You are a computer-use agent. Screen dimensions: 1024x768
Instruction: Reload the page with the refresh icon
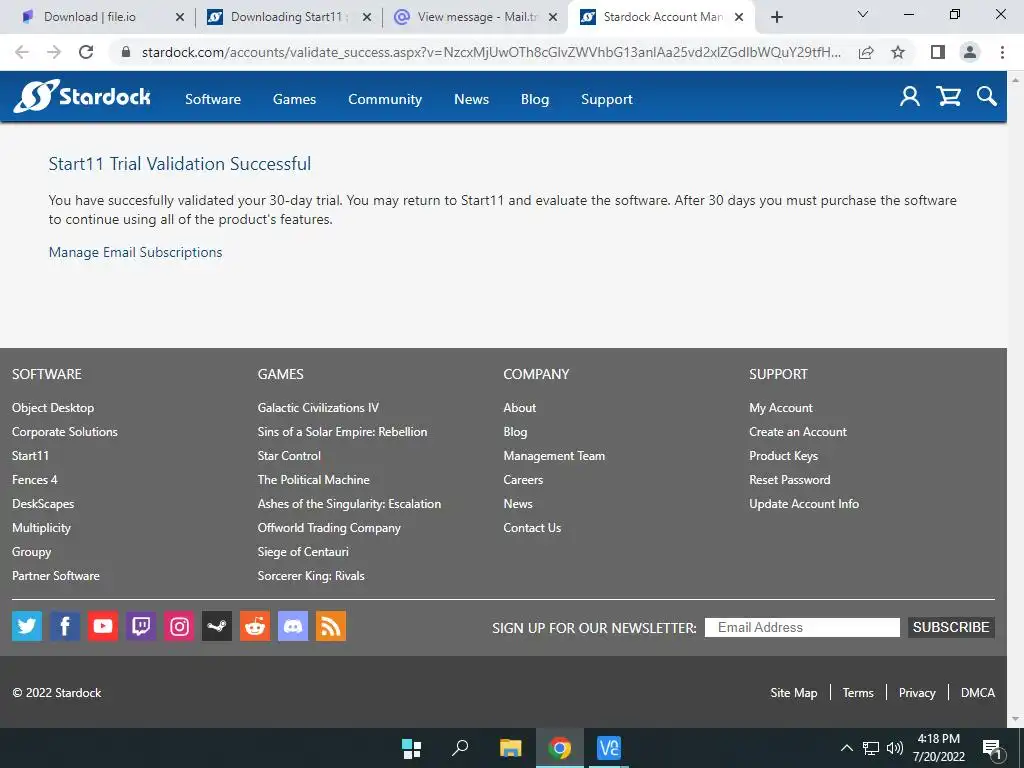coord(86,52)
